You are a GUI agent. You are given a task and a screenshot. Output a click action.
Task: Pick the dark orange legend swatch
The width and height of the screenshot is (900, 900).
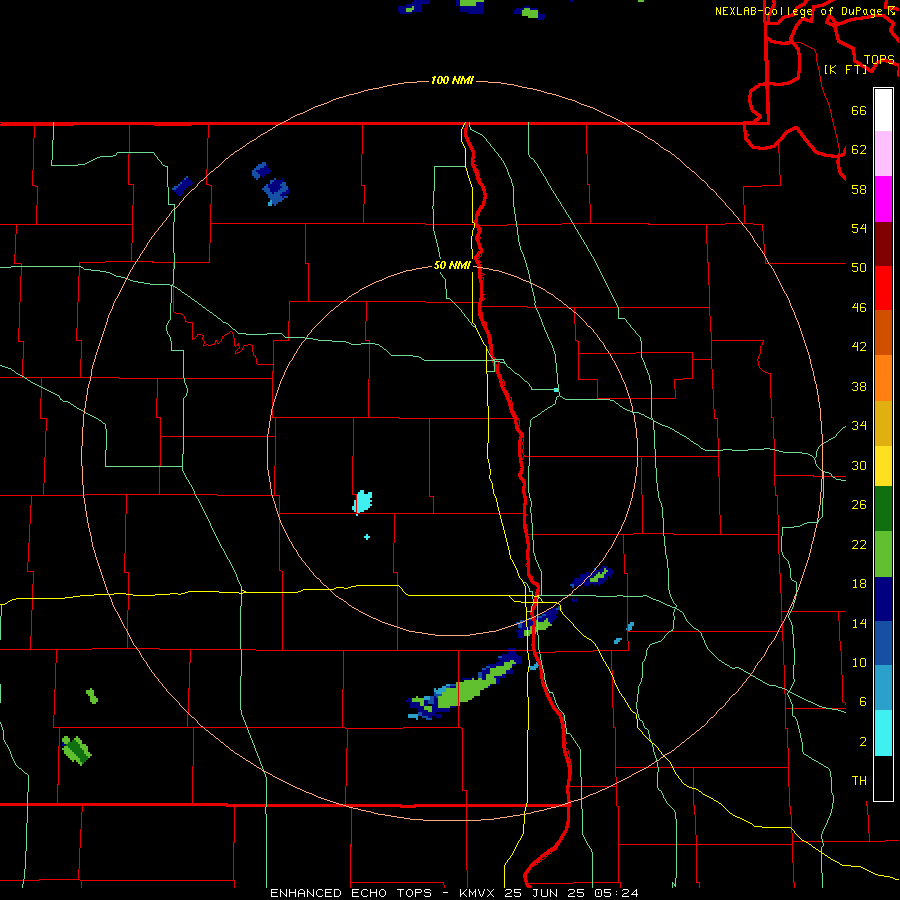point(883,333)
